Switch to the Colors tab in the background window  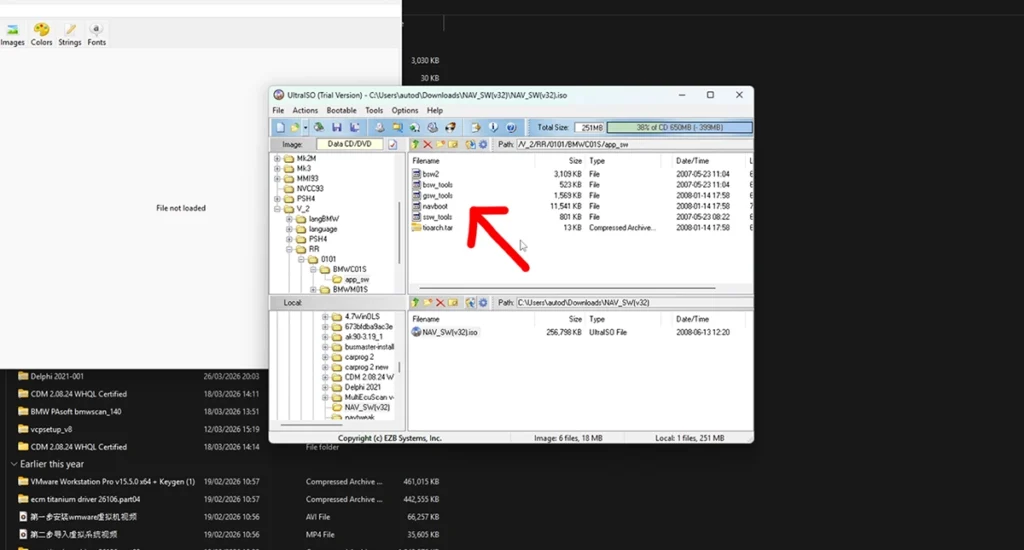(41, 35)
